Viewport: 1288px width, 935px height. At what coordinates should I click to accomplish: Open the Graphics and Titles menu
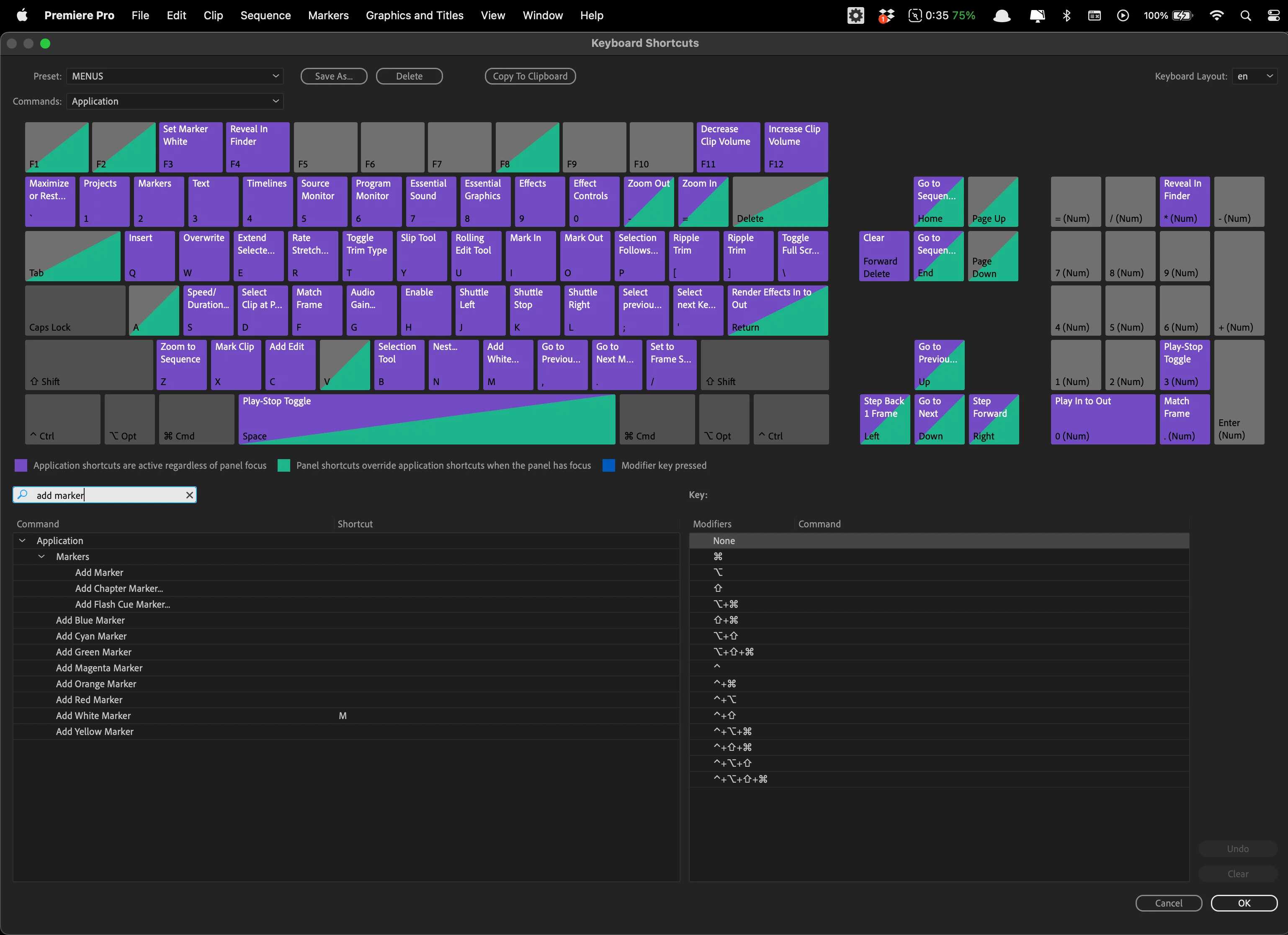point(414,15)
